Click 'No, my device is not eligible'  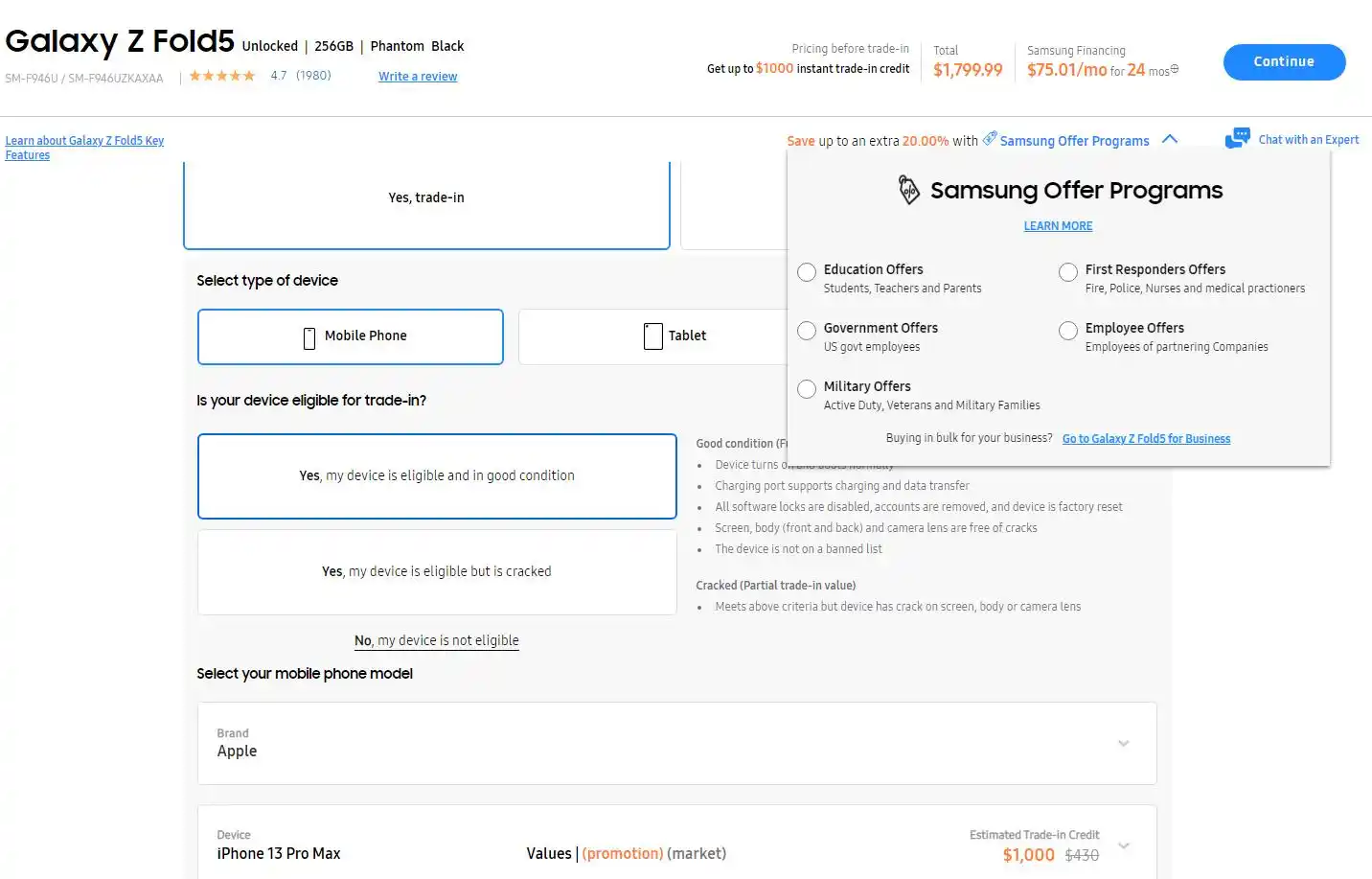pyautogui.click(x=437, y=641)
